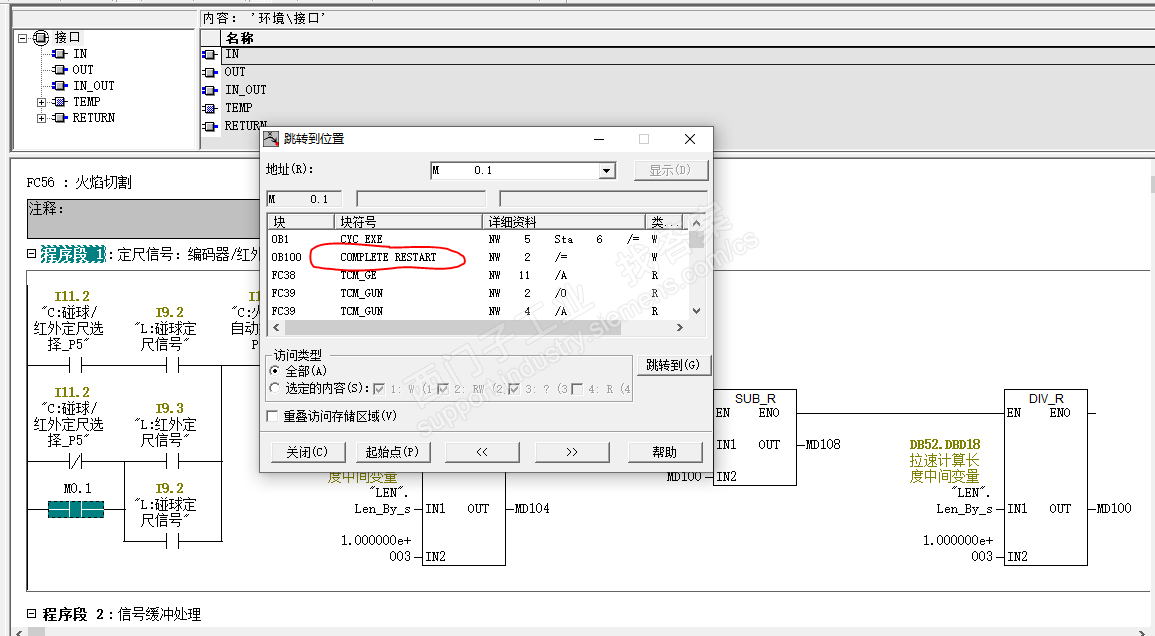1155x636 pixels.
Task: Click the IN_OUT interface icon in tree
Action: [60, 86]
